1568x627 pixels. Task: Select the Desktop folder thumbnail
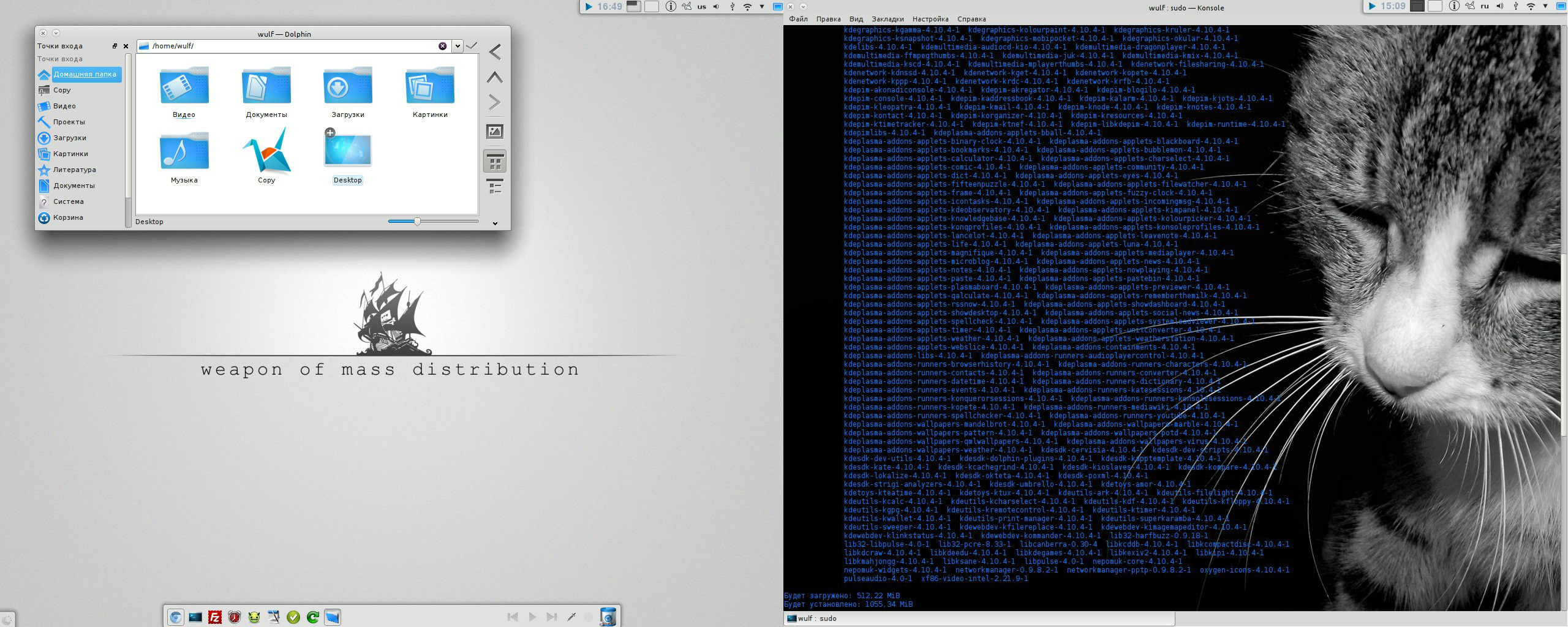[347, 151]
